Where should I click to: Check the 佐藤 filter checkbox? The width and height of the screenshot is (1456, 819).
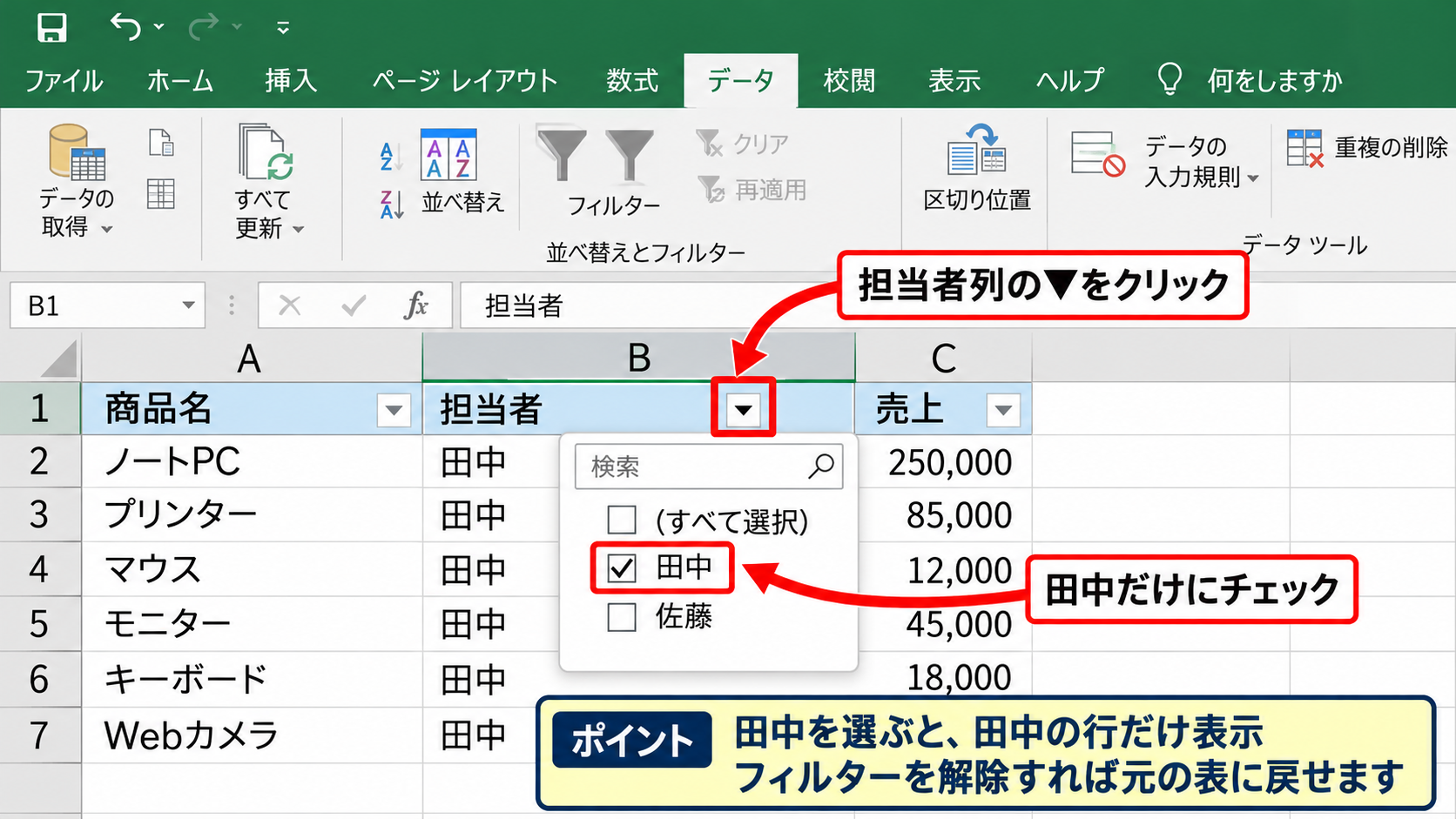[x=621, y=617]
